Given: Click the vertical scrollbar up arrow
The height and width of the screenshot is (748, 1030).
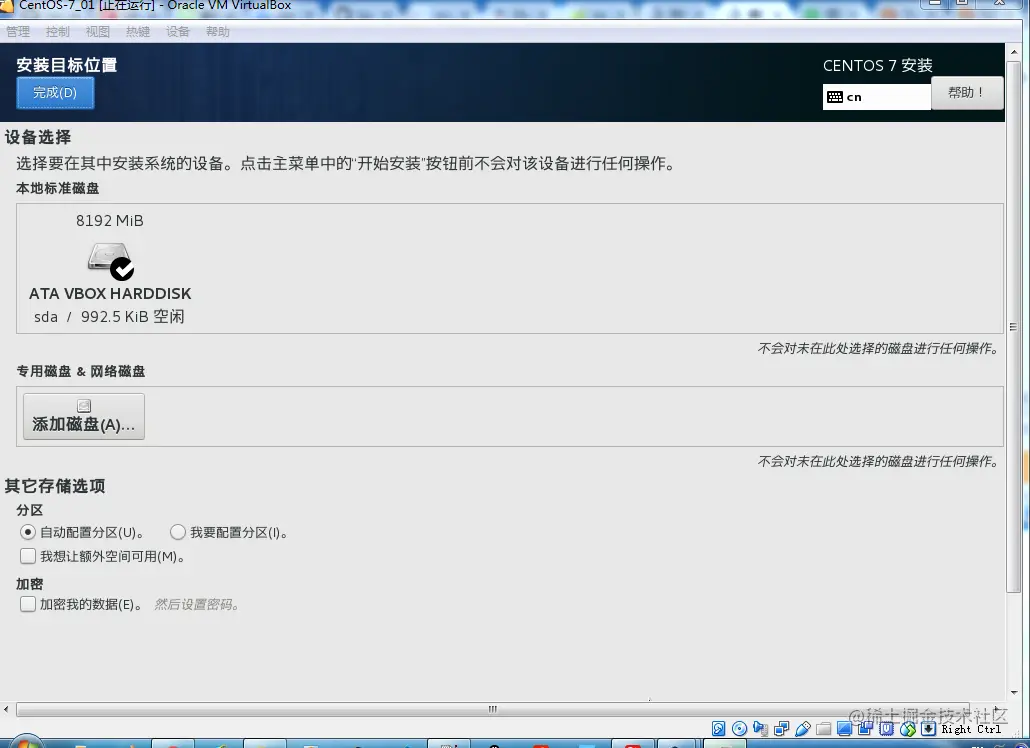Looking at the screenshot, I should click(1014, 51).
